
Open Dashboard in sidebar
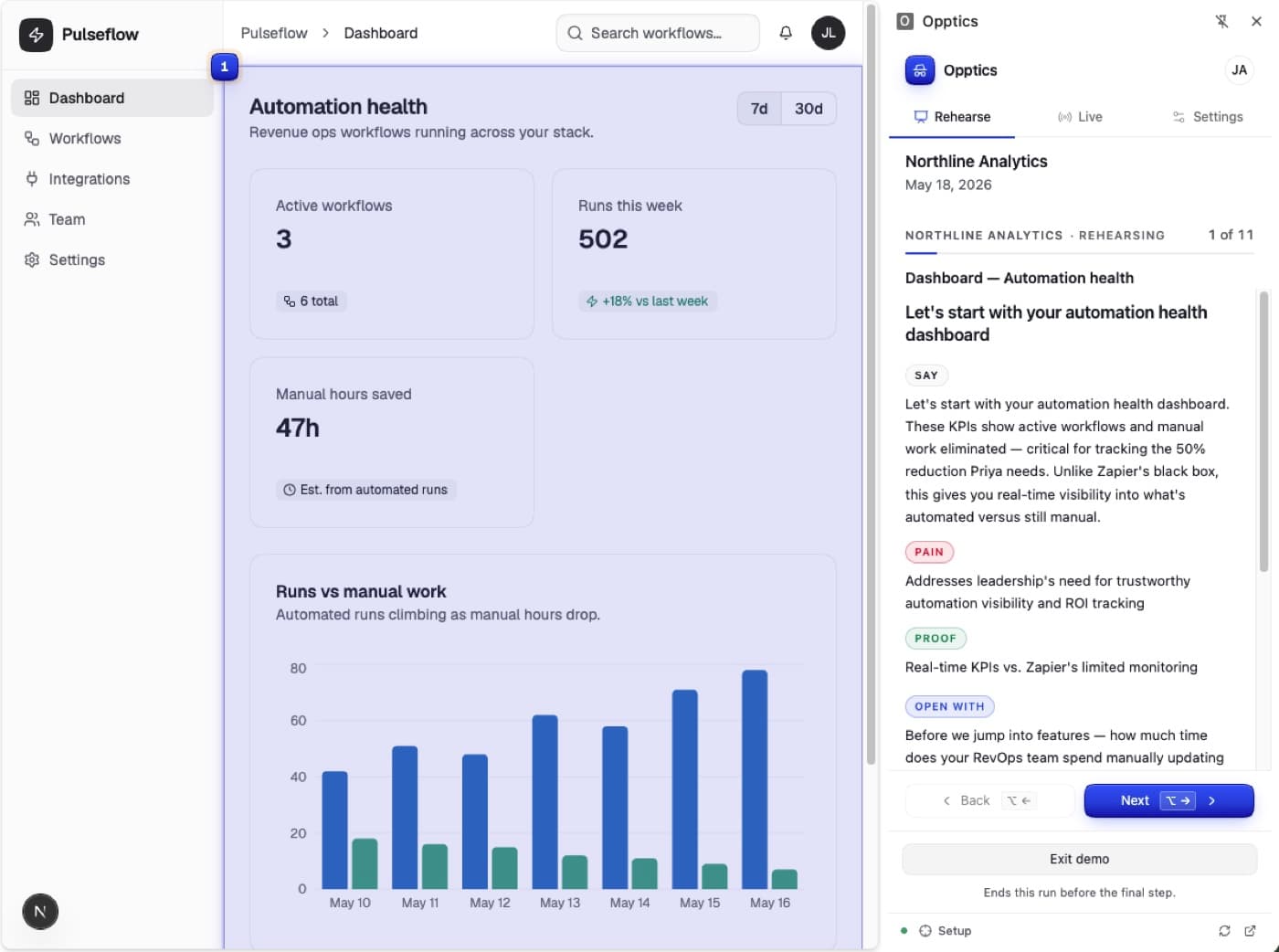112,98
